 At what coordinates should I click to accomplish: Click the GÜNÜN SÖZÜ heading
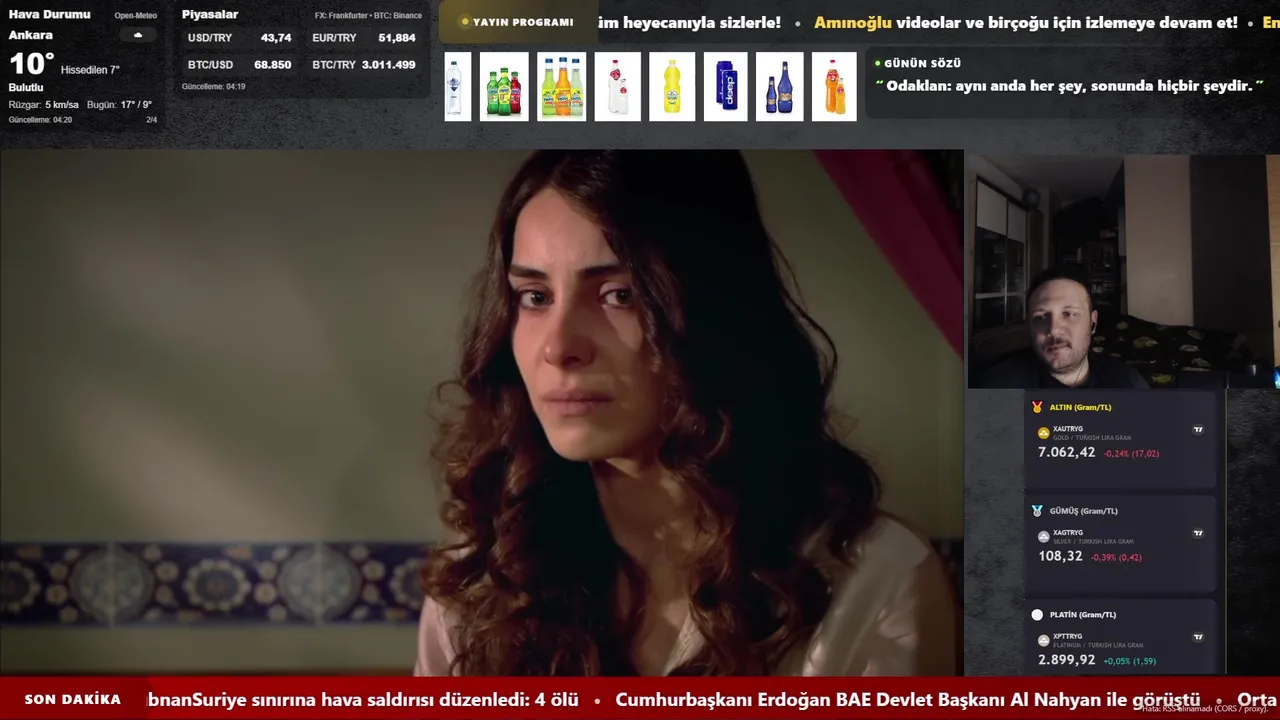(x=922, y=63)
